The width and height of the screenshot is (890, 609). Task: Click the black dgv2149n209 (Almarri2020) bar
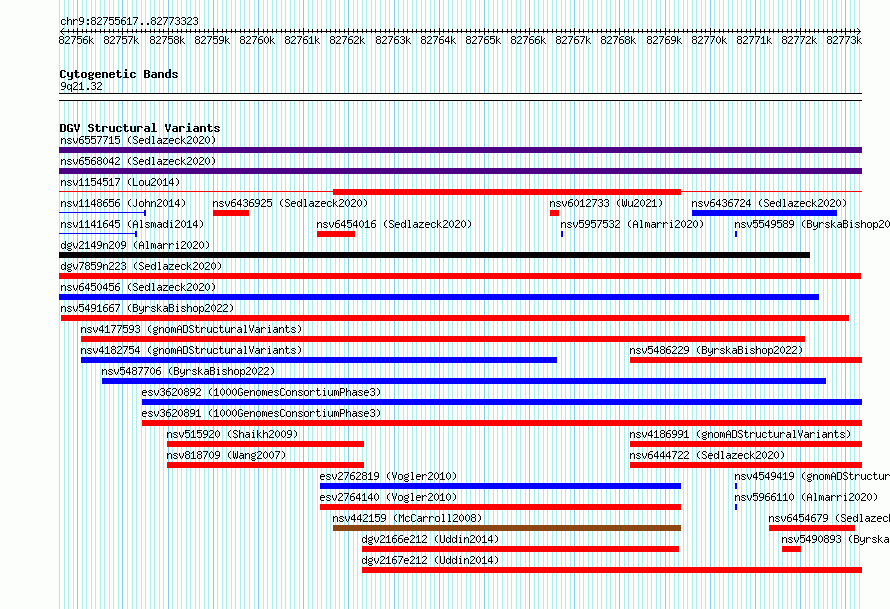[x=434, y=255]
